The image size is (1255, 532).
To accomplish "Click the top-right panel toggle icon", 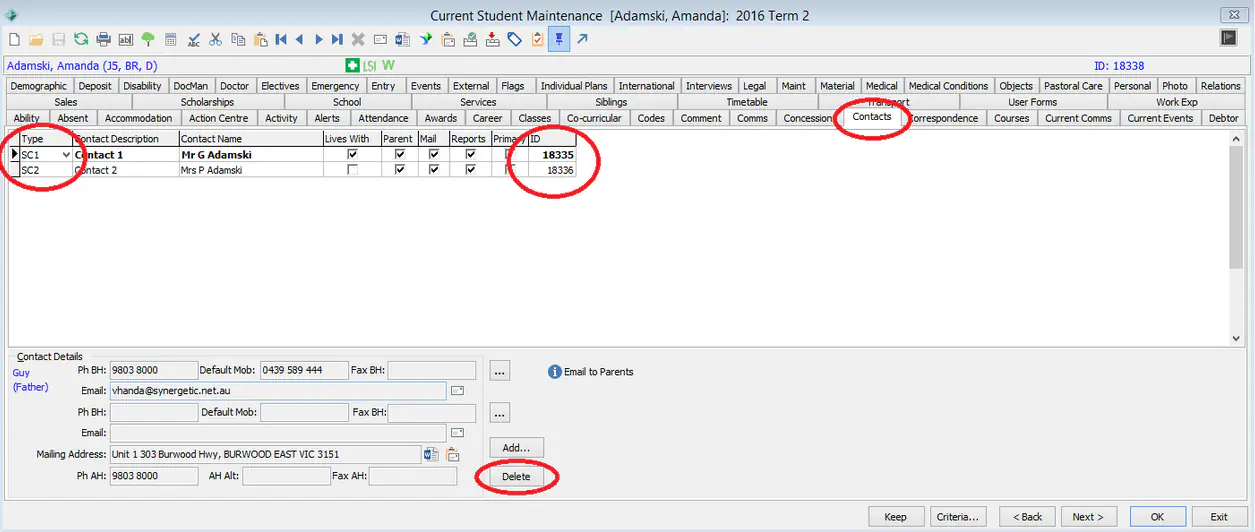I will coord(1229,38).
